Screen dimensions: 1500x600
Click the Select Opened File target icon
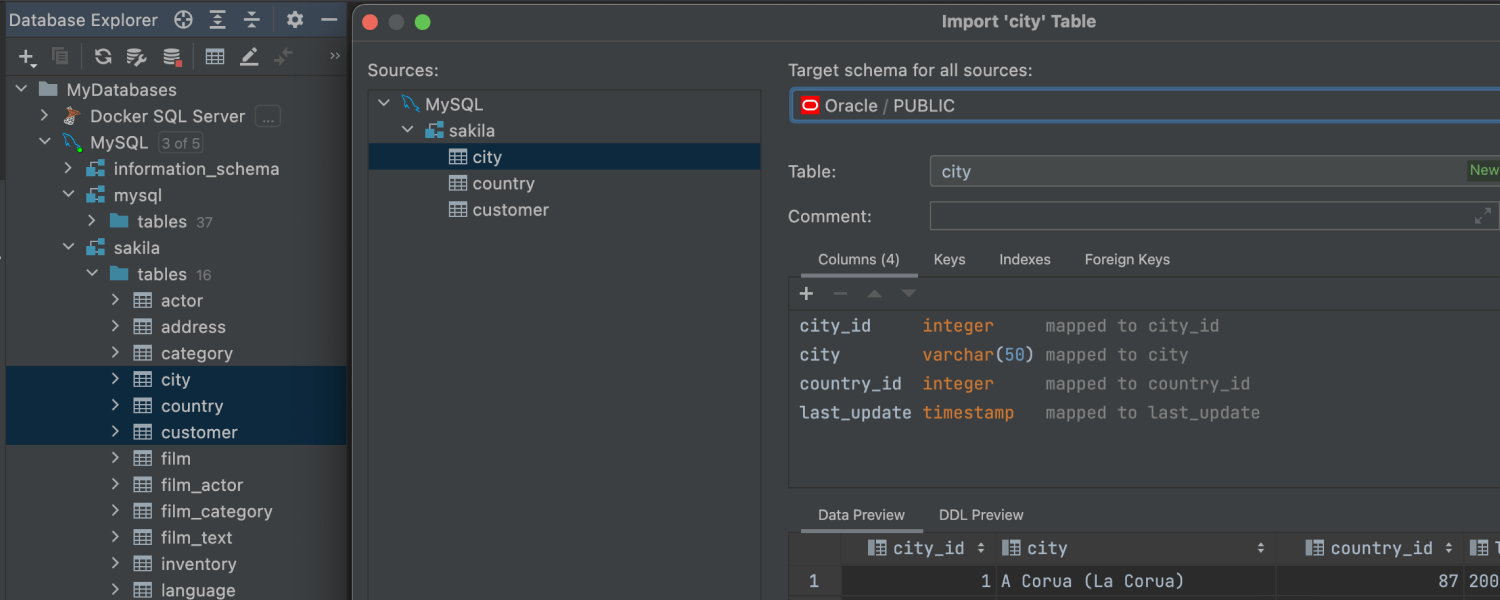[x=183, y=20]
